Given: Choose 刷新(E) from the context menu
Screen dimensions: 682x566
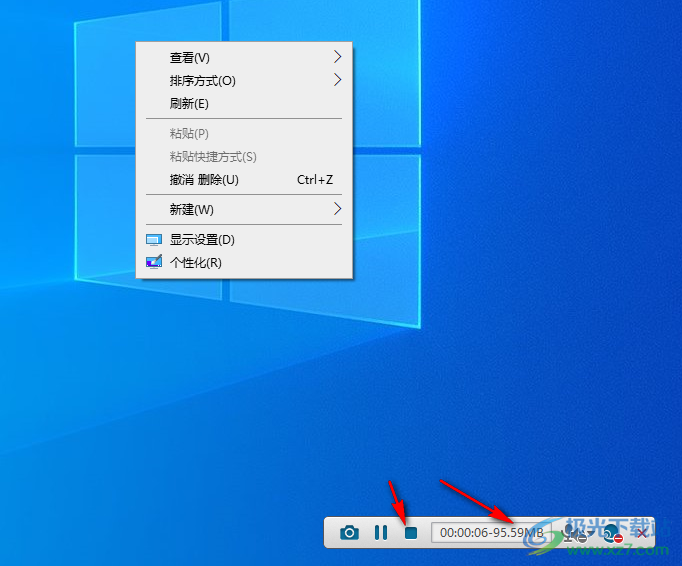Looking at the screenshot, I should 244,104.
